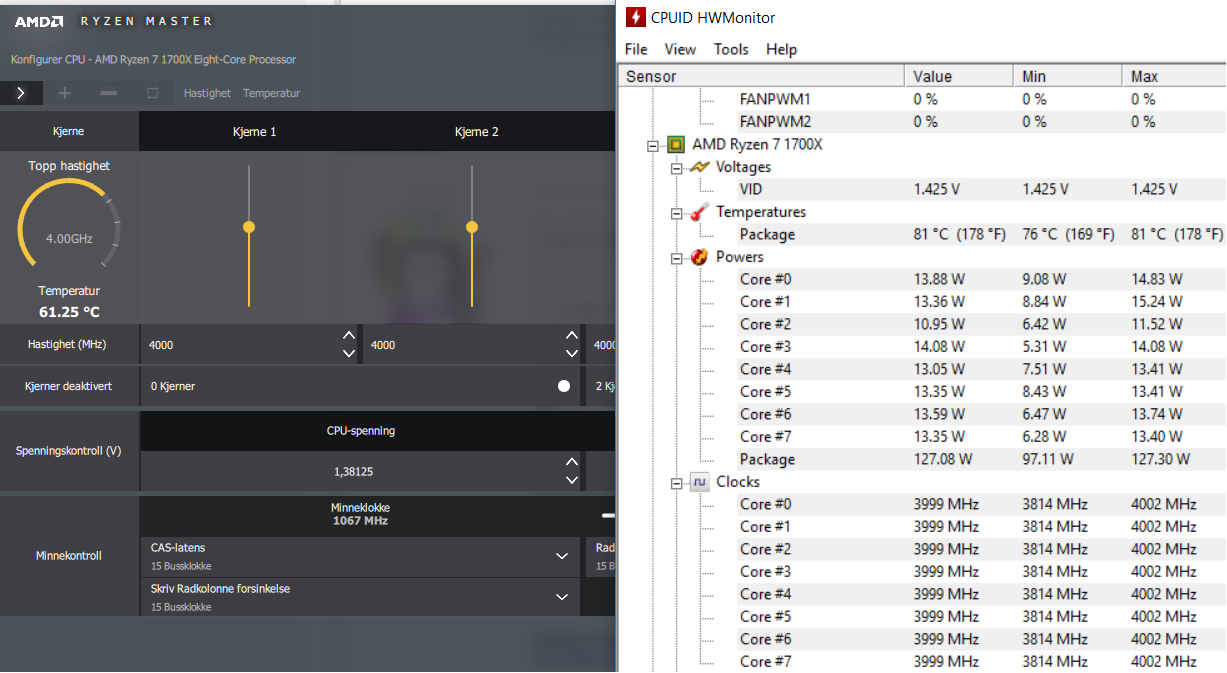The image size is (1227, 673).
Task: Collapse the AMD Ryzen 7 1700X tree node
Action: point(654,145)
